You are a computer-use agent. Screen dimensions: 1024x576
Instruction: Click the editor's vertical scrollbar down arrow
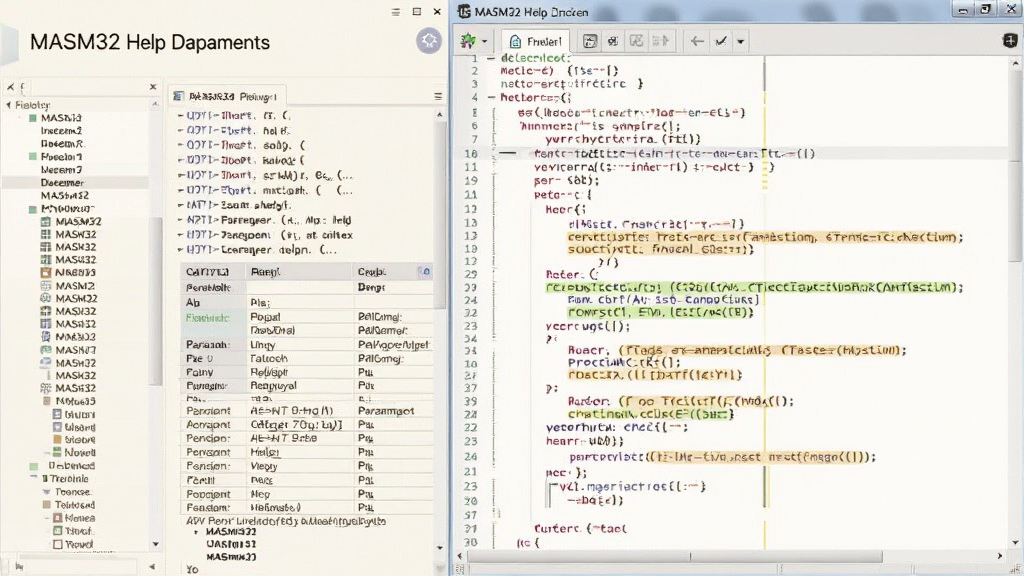[x=1016, y=543]
